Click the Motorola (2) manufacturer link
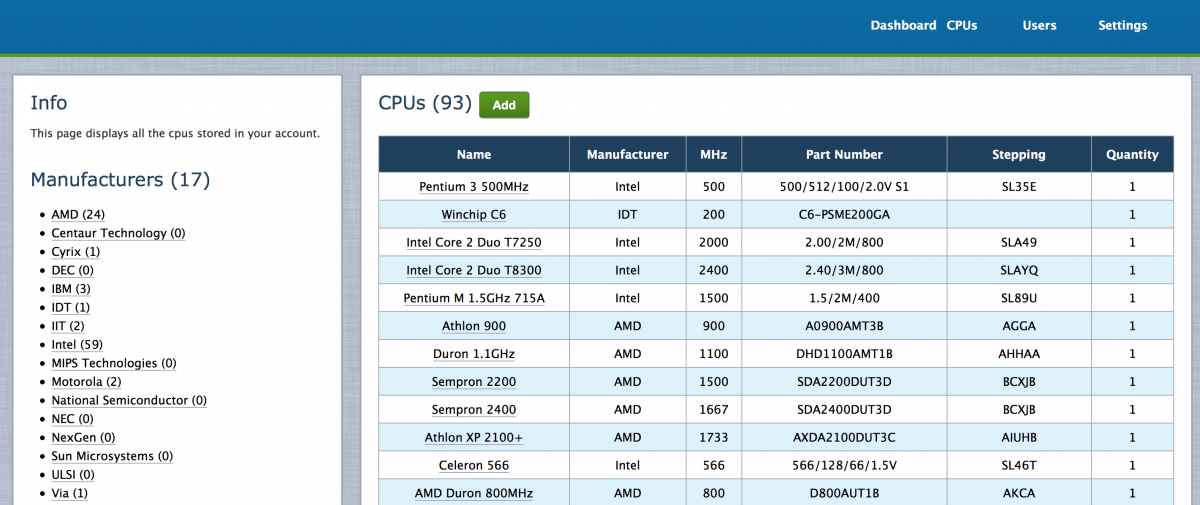 (x=86, y=382)
